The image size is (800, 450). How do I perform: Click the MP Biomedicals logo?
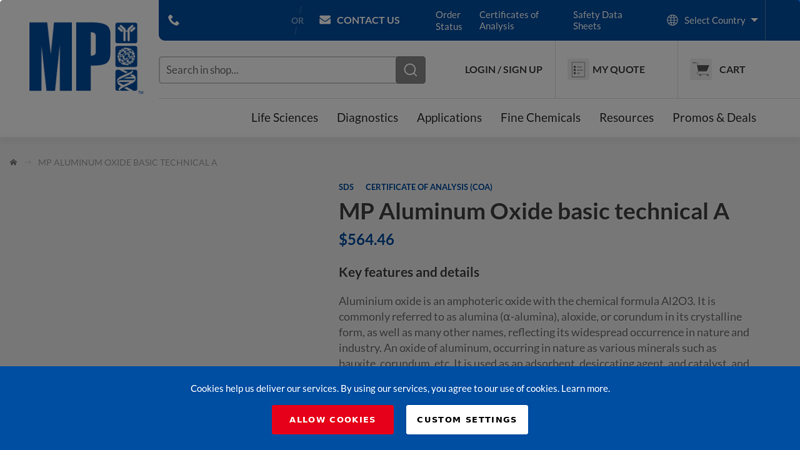click(x=85, y=57)
